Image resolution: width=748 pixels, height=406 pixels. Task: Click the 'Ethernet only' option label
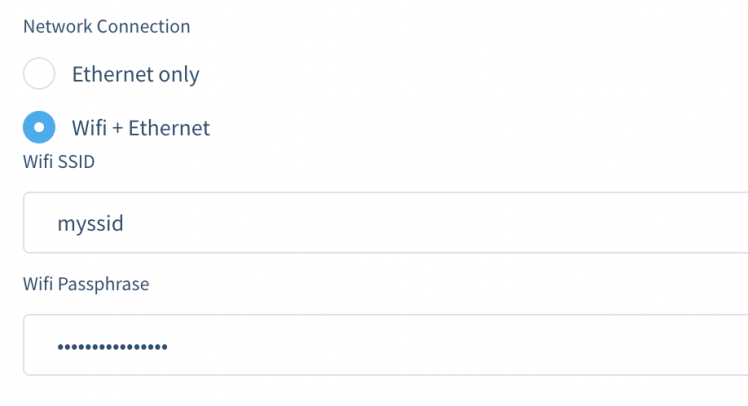tap(135, 75)
